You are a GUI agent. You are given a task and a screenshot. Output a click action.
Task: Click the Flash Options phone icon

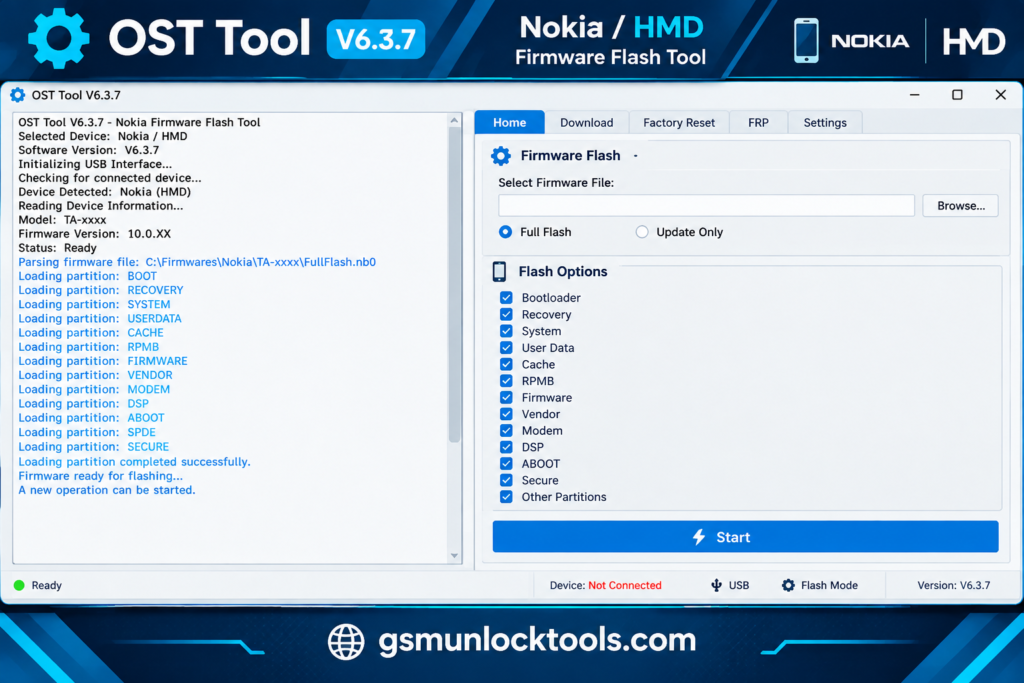500,272
